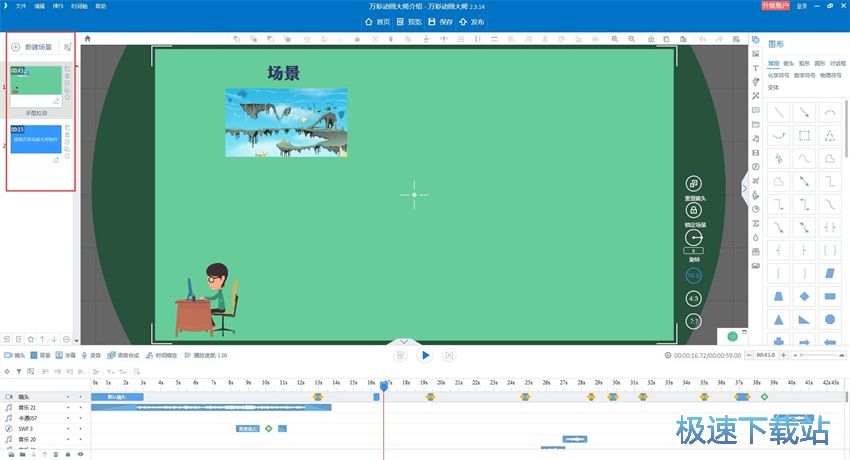Open the 帮助 (Help) menu
Viewport: 850px width, 460px height.
click(101, 6)
